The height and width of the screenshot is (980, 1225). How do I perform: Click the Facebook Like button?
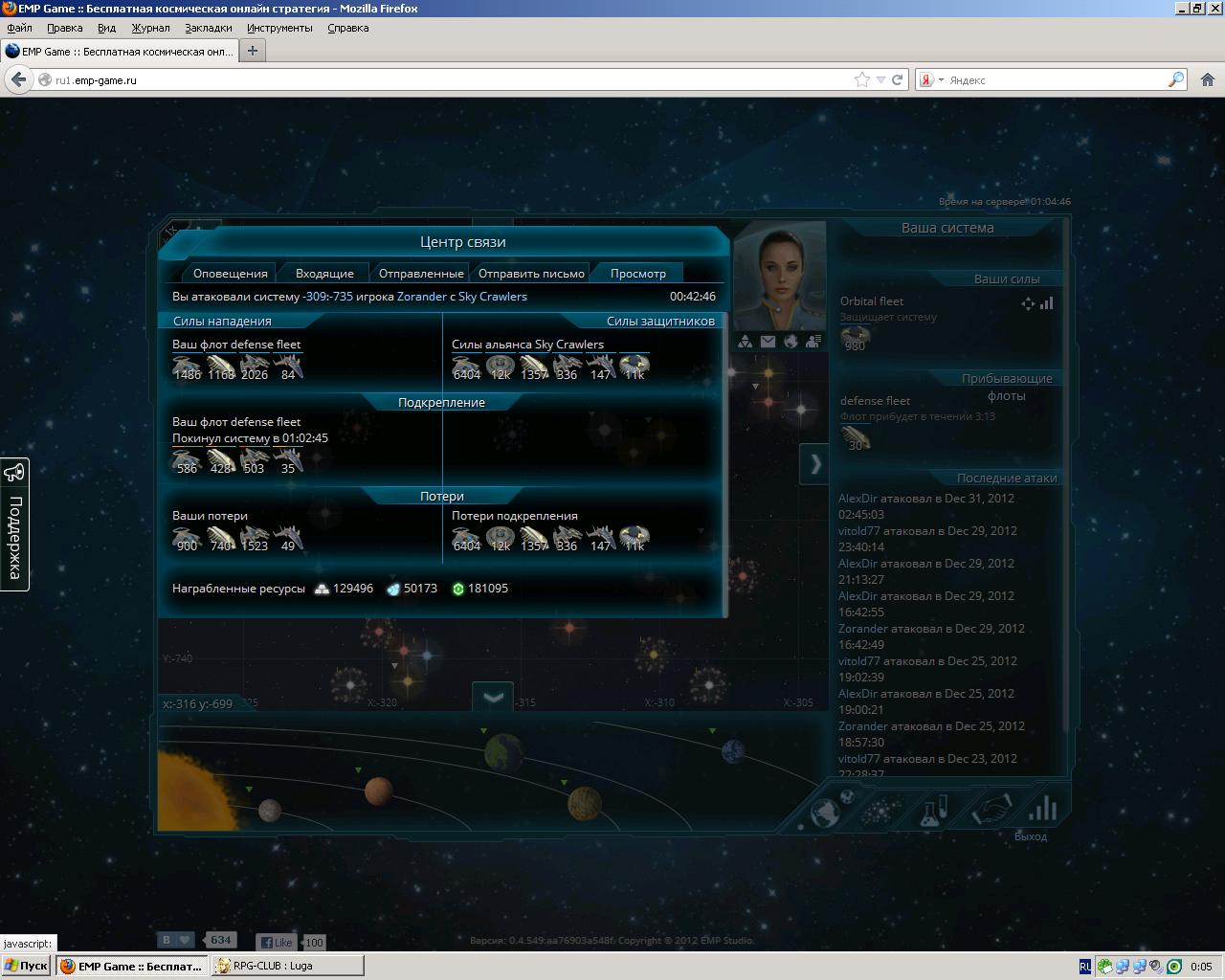(x=277, y=942)
